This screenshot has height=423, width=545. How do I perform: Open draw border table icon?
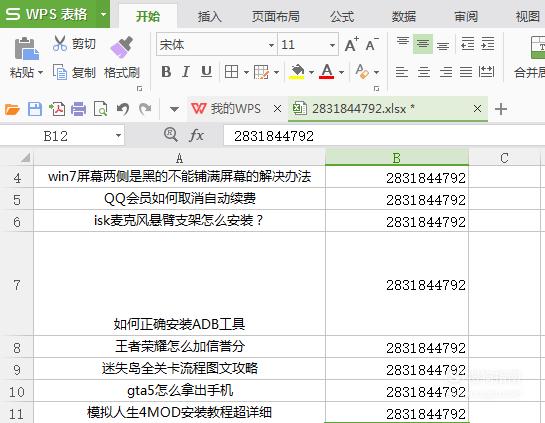pos(261,72)
